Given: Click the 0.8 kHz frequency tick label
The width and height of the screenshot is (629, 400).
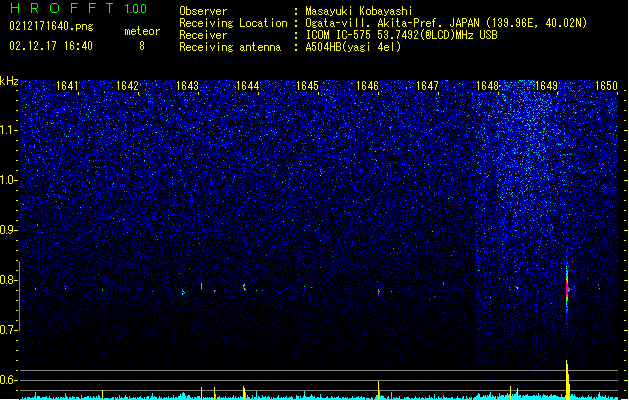Looking at the screenshot, I should coord(8,280).
